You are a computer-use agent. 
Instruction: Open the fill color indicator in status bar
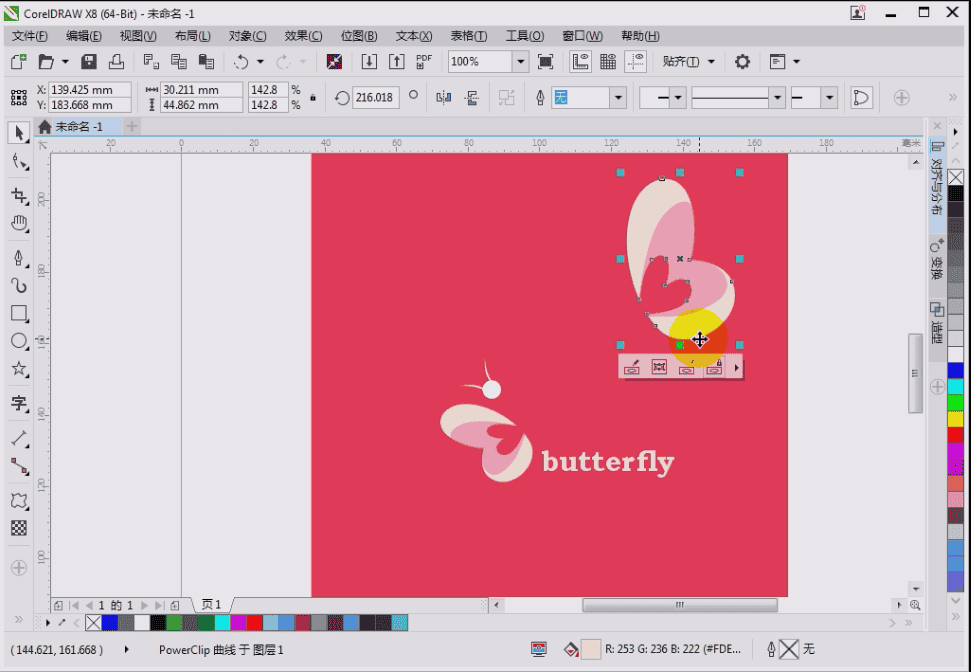pyautogui.click(x=591, y=649)
